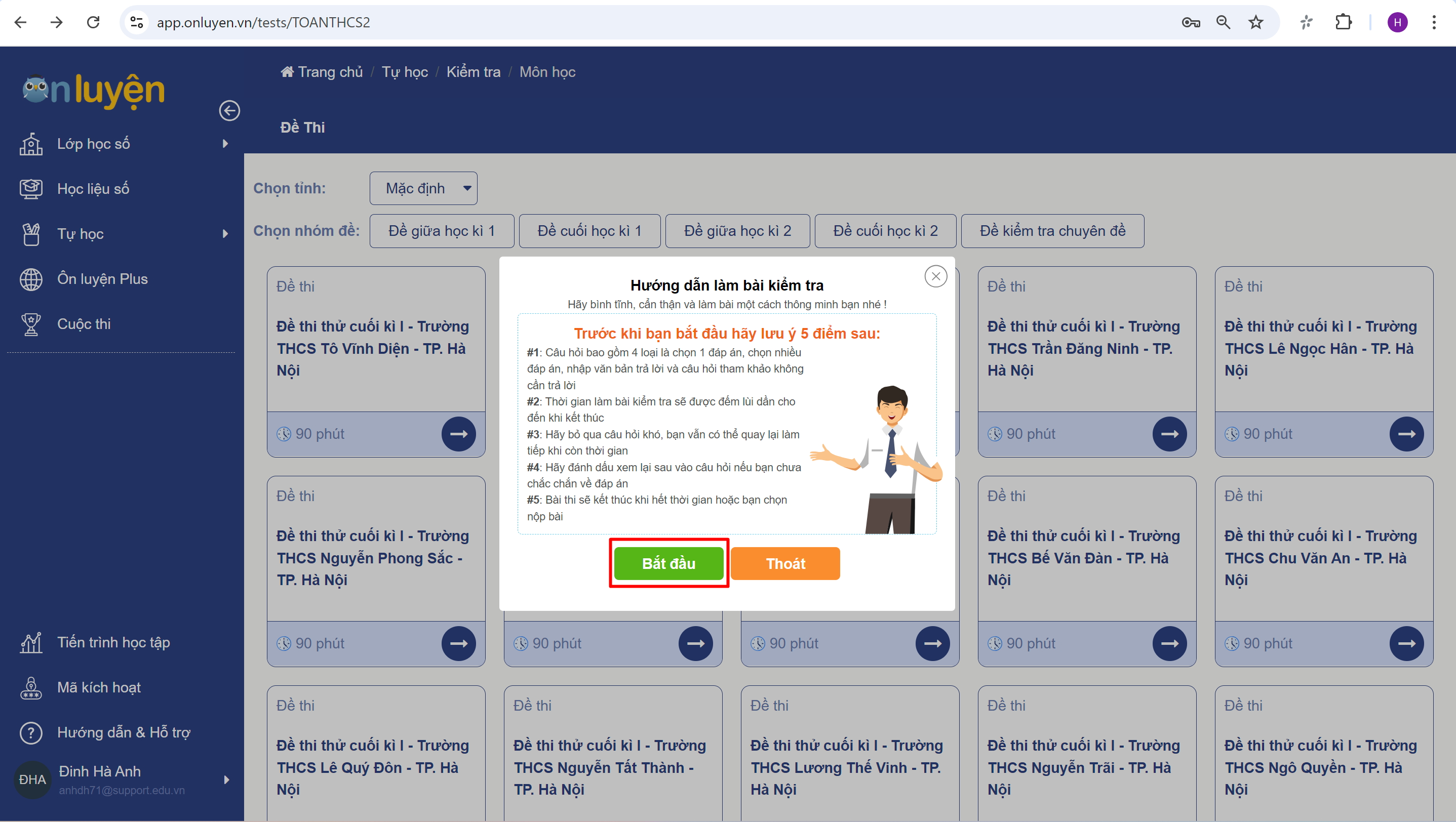The width and height of the screenshot is (1456, 822).
Task: Close the test guide dialog
Action: click(x=935, y=276)
